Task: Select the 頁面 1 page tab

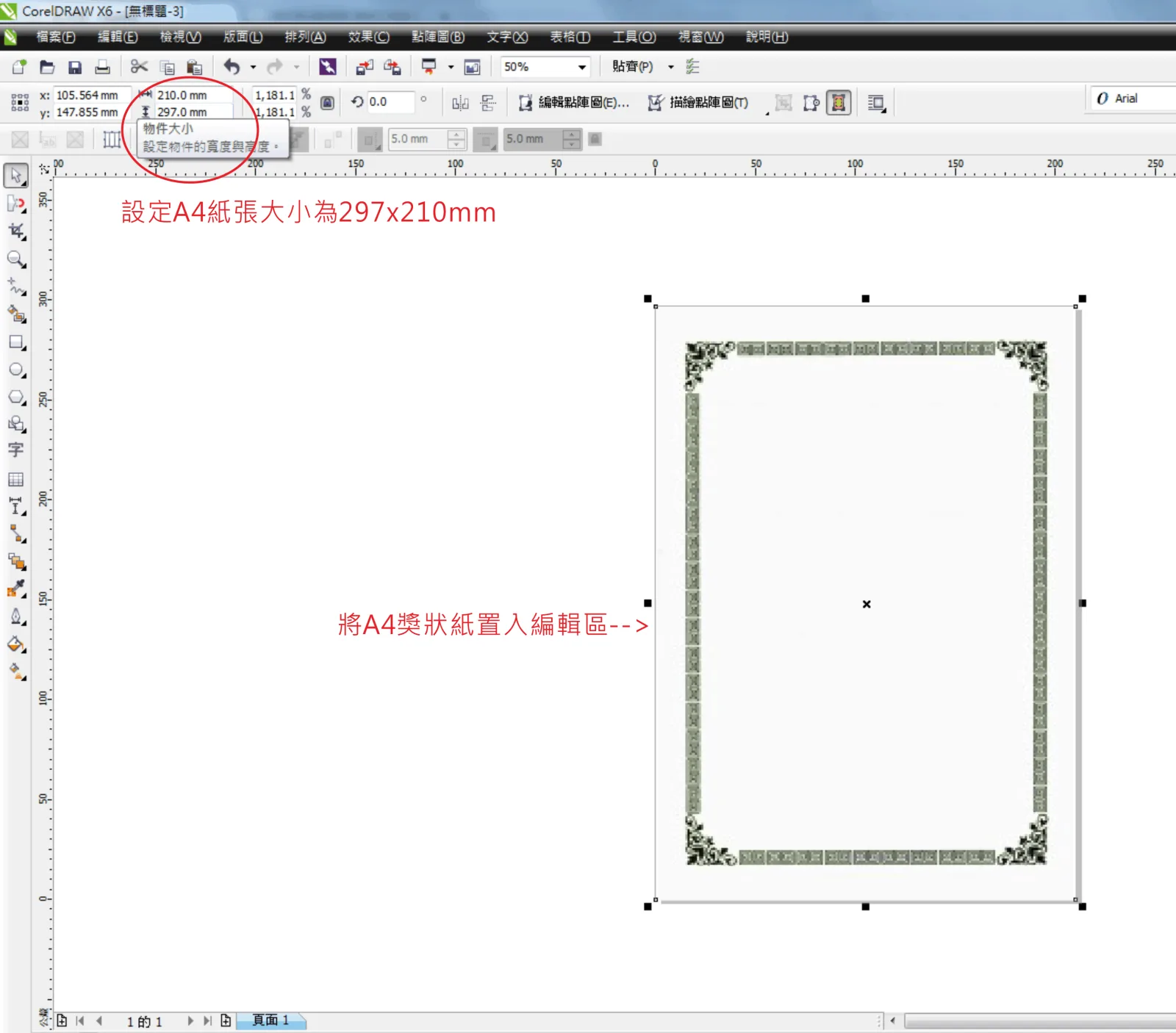Action: point(270,1020)
